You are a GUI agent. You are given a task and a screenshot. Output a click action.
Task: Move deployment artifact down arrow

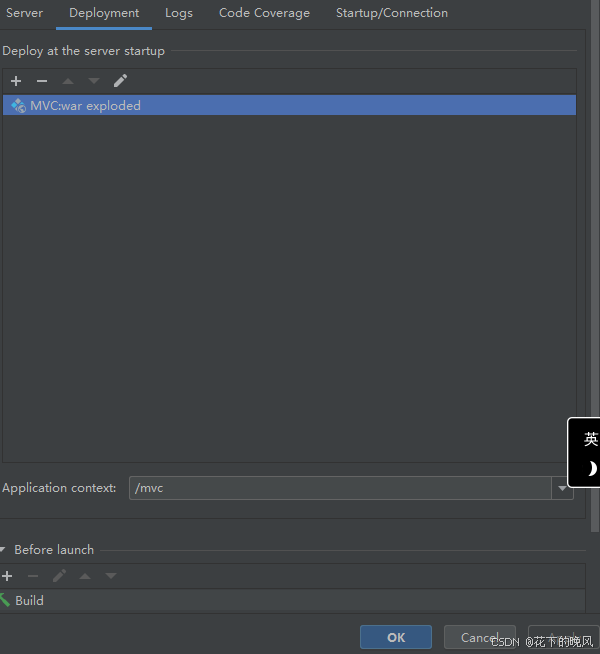[94, 81]
